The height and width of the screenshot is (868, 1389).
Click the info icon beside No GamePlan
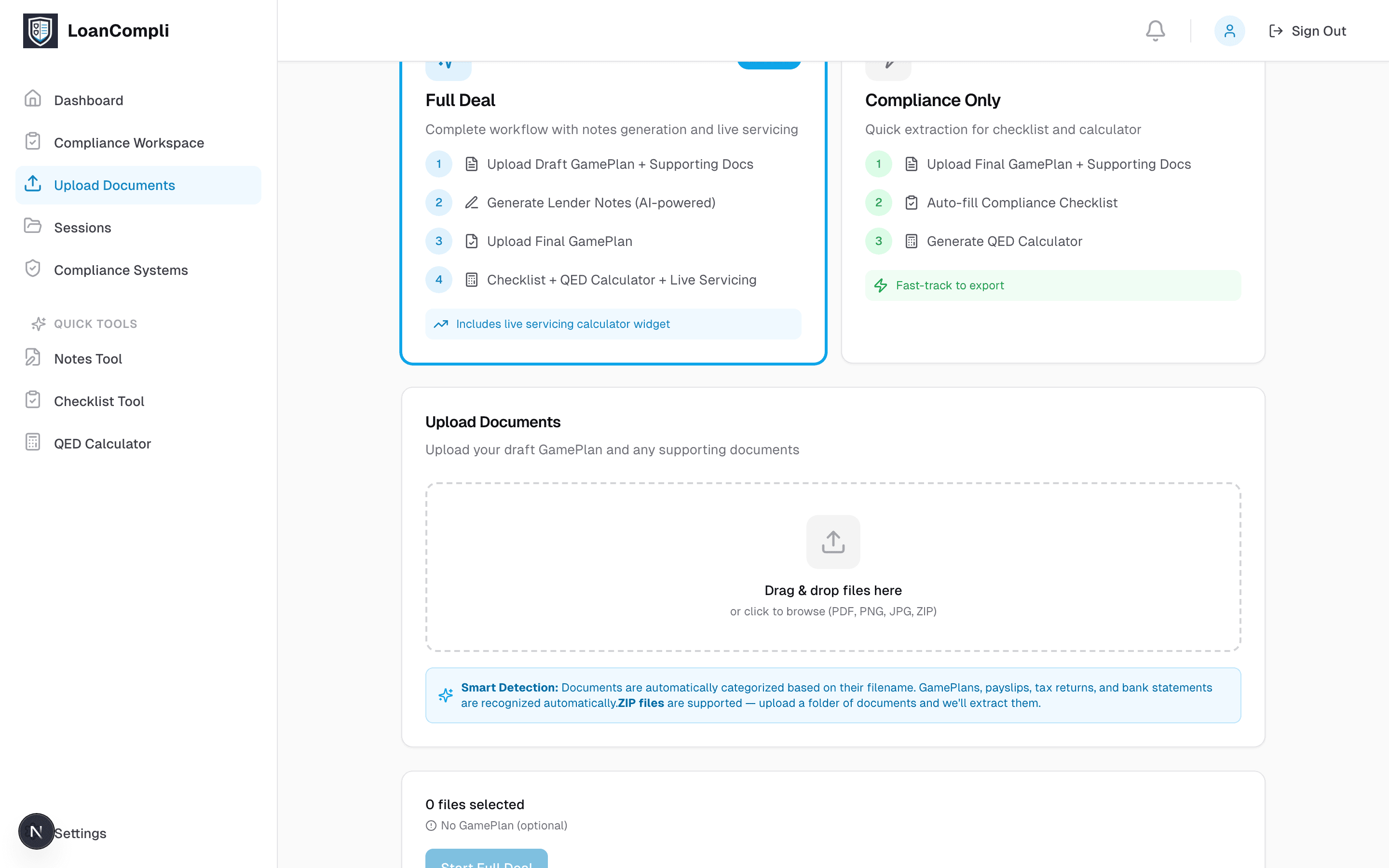431,826
